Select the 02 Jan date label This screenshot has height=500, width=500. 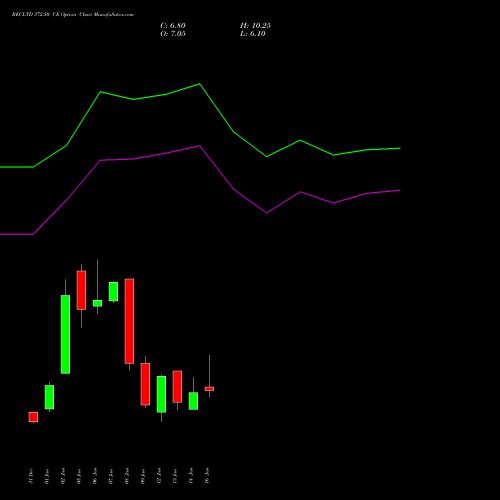(63, 476)
